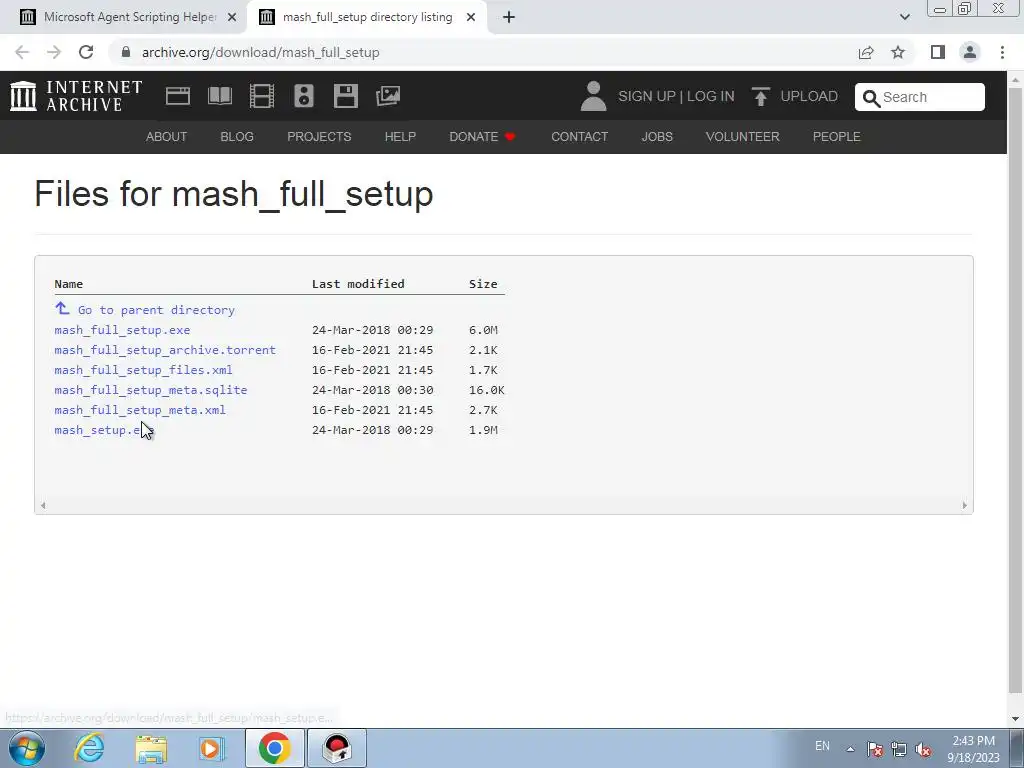Click the upload arrow icon
This screenshot has height=768, width=1024.
760,96
